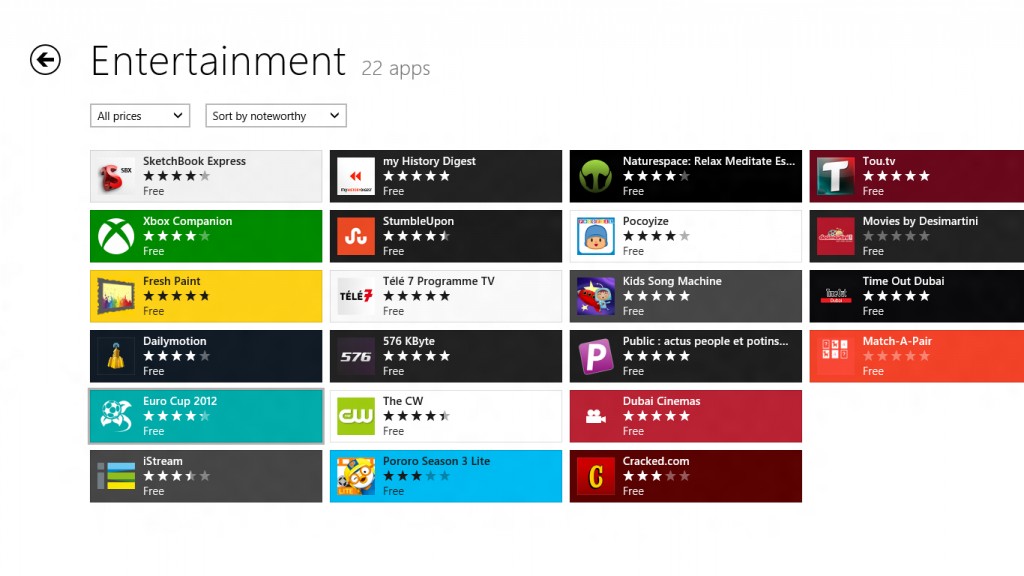Click the 22 apps count text

pos(396,69)
